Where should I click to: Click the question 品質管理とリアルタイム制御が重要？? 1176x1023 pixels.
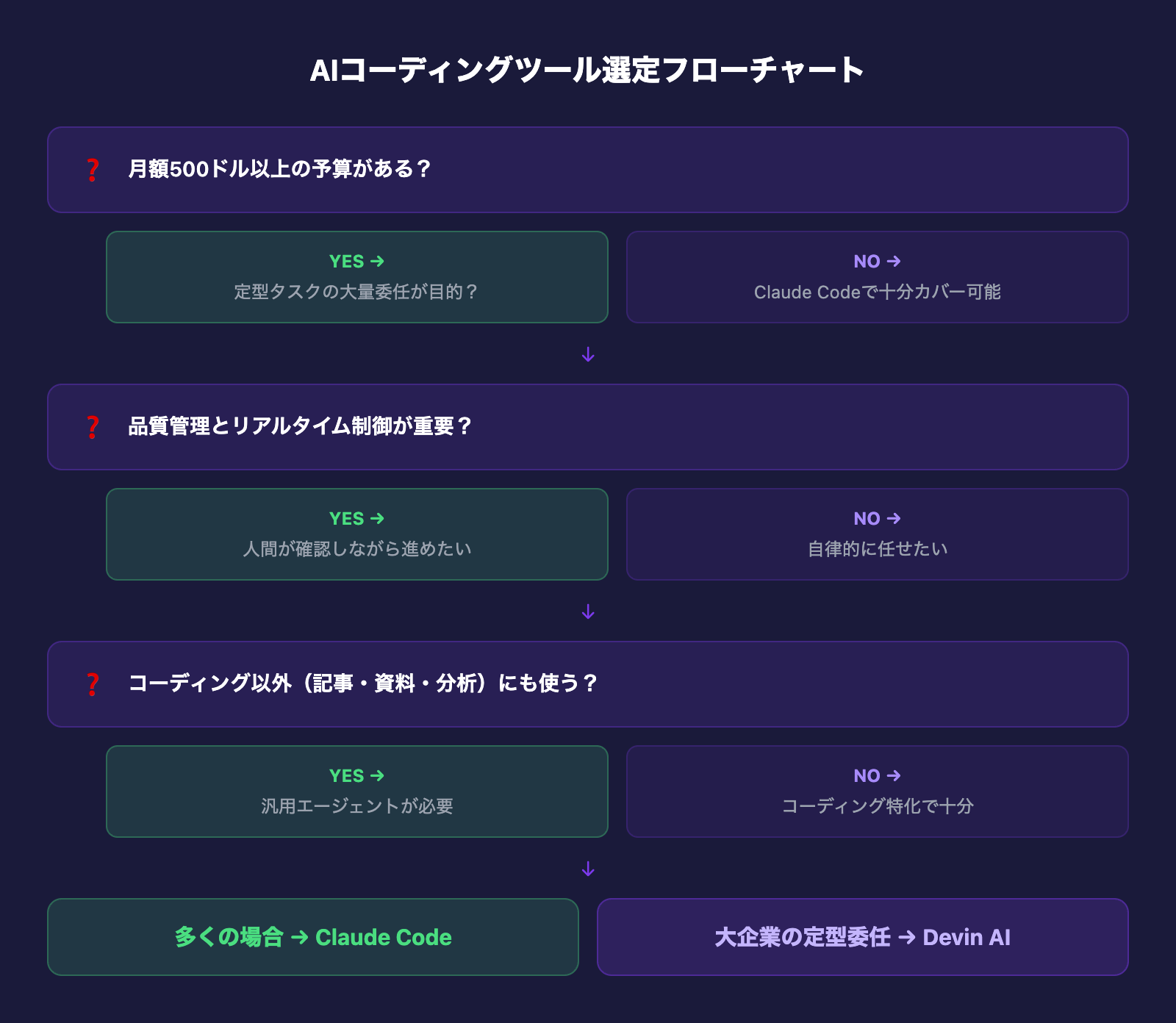300,426
